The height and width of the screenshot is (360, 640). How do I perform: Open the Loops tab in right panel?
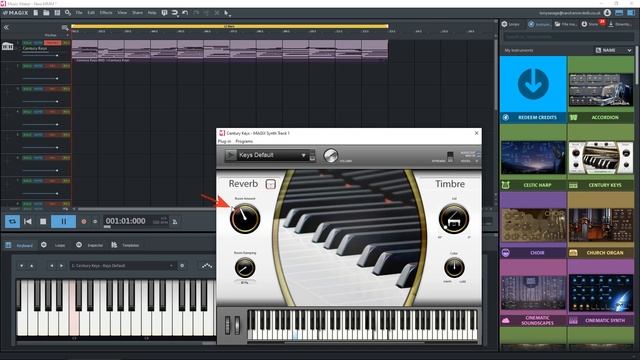point(511,24)
